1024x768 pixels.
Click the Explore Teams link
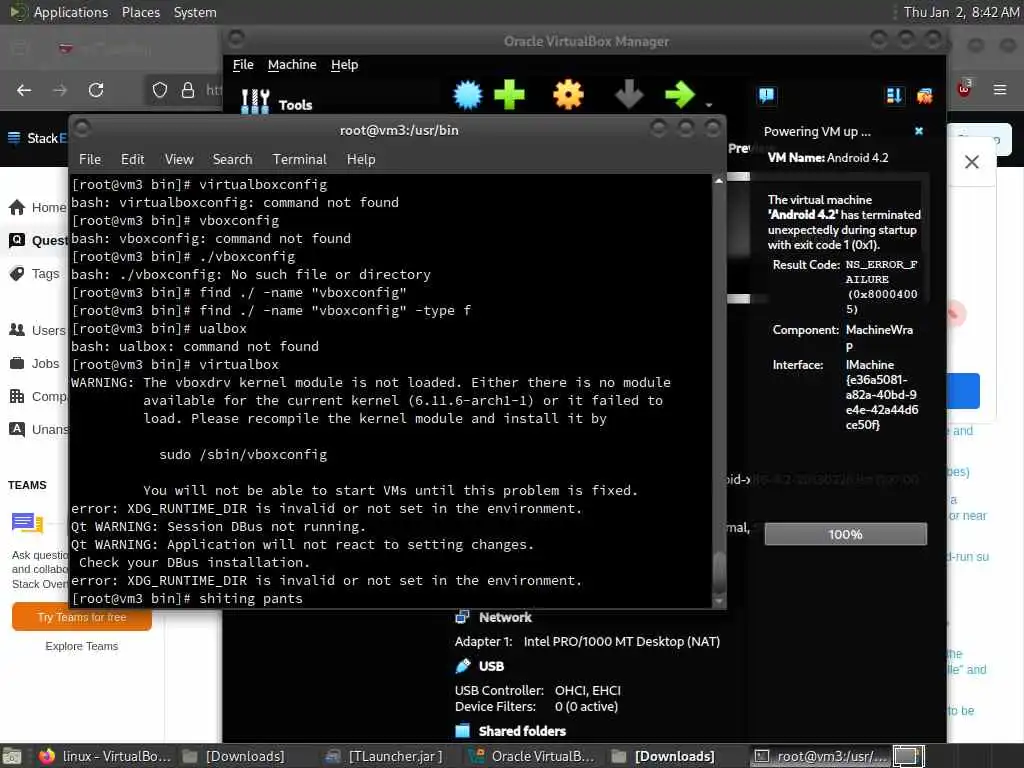[x=82, y=646]
